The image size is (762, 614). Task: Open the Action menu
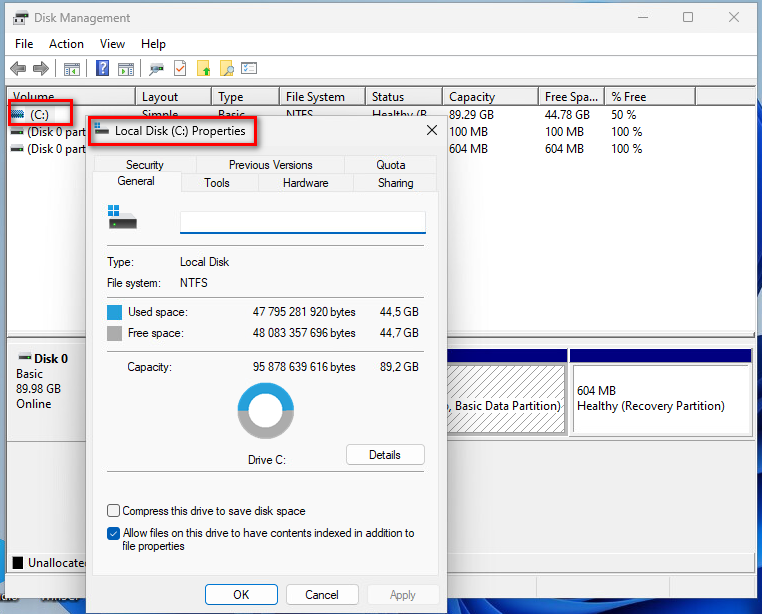[66, 44]
